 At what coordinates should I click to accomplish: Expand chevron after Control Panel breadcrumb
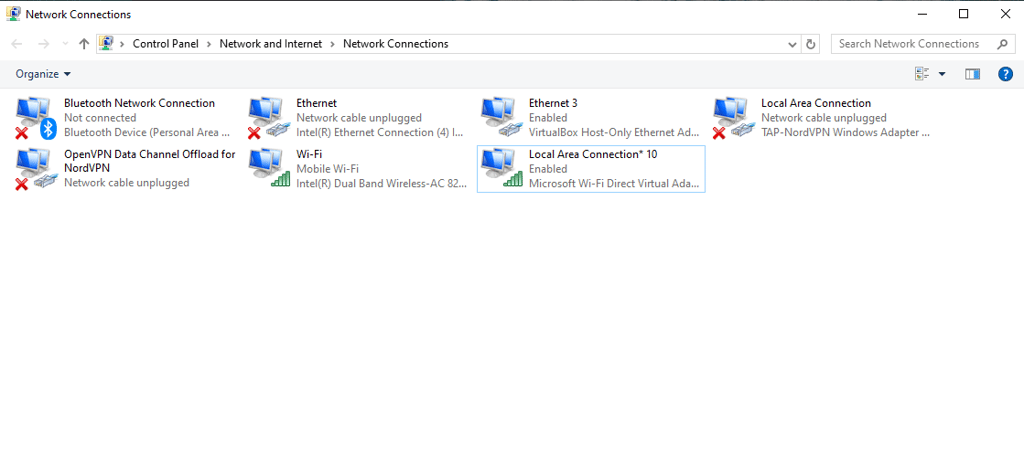tap(209, 44)
